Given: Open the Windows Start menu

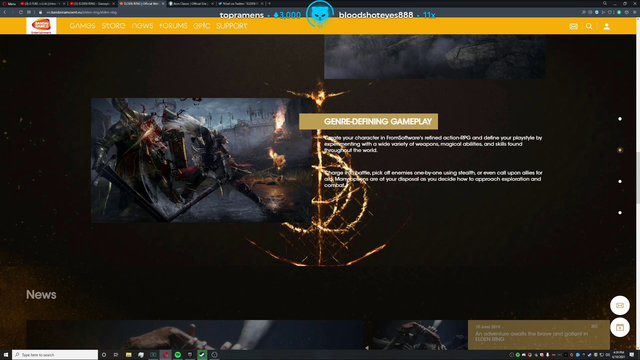Looking at the screenshot, I should click(6, 355).
